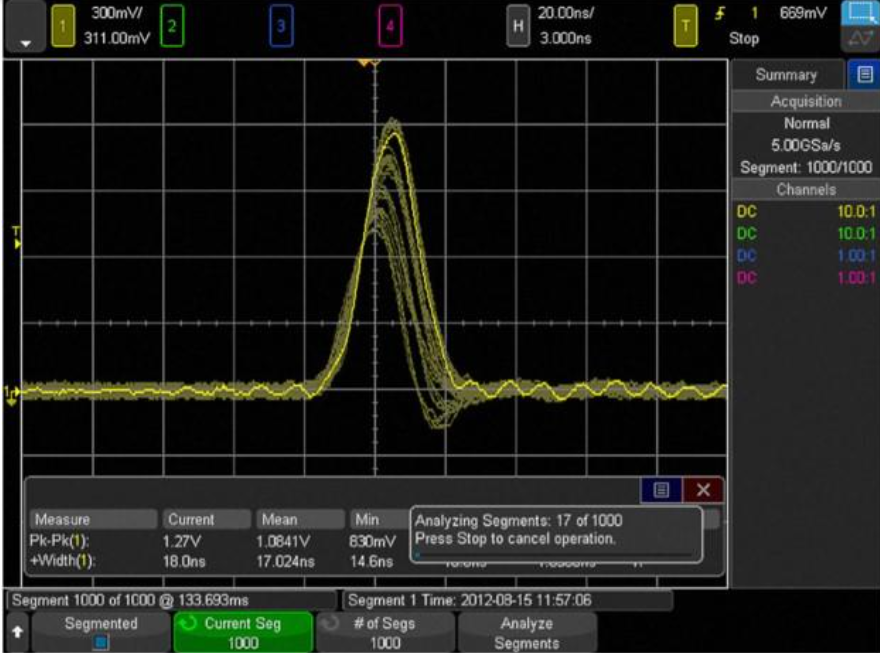Click the back up-arrow softkey
Viewport: 880px width, 653px height.
[17, 632]
